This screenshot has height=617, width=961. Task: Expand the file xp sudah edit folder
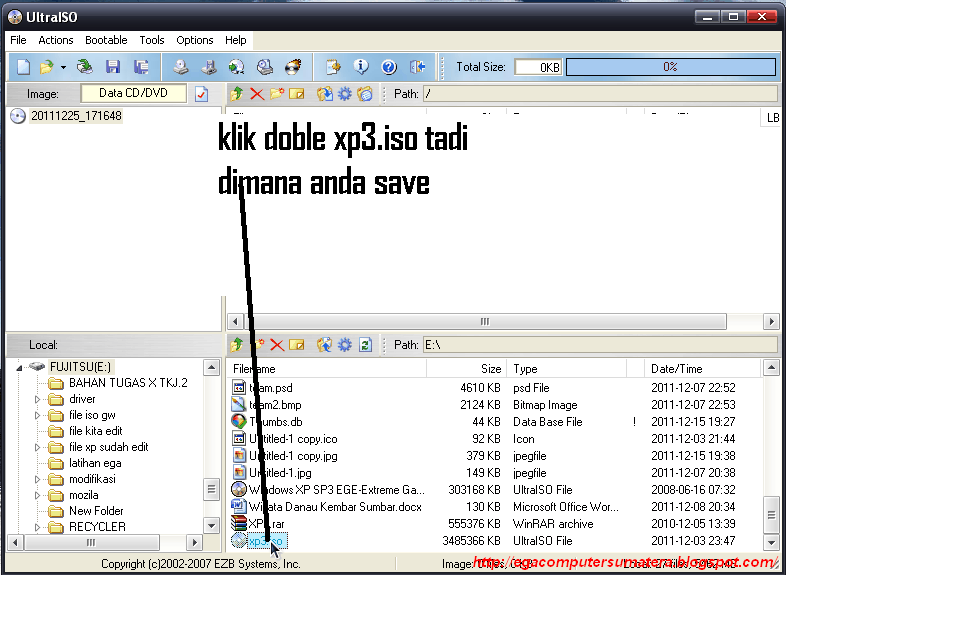pos(37,447)
